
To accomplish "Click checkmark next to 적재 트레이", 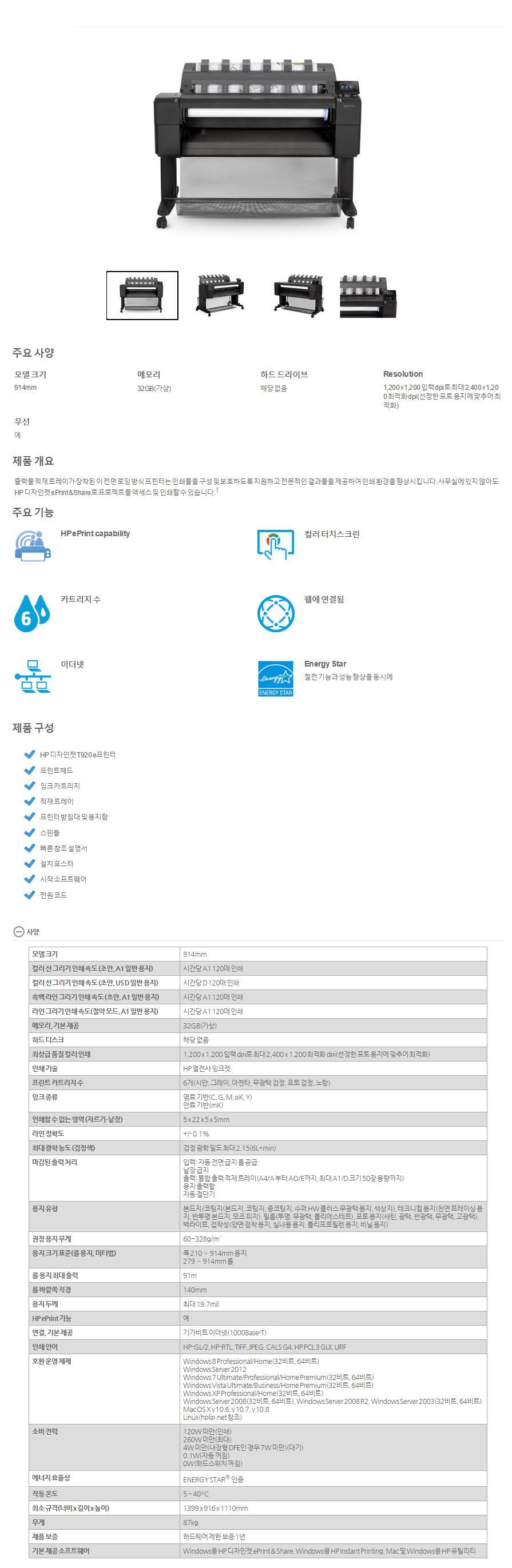I will tap(29, 801).
